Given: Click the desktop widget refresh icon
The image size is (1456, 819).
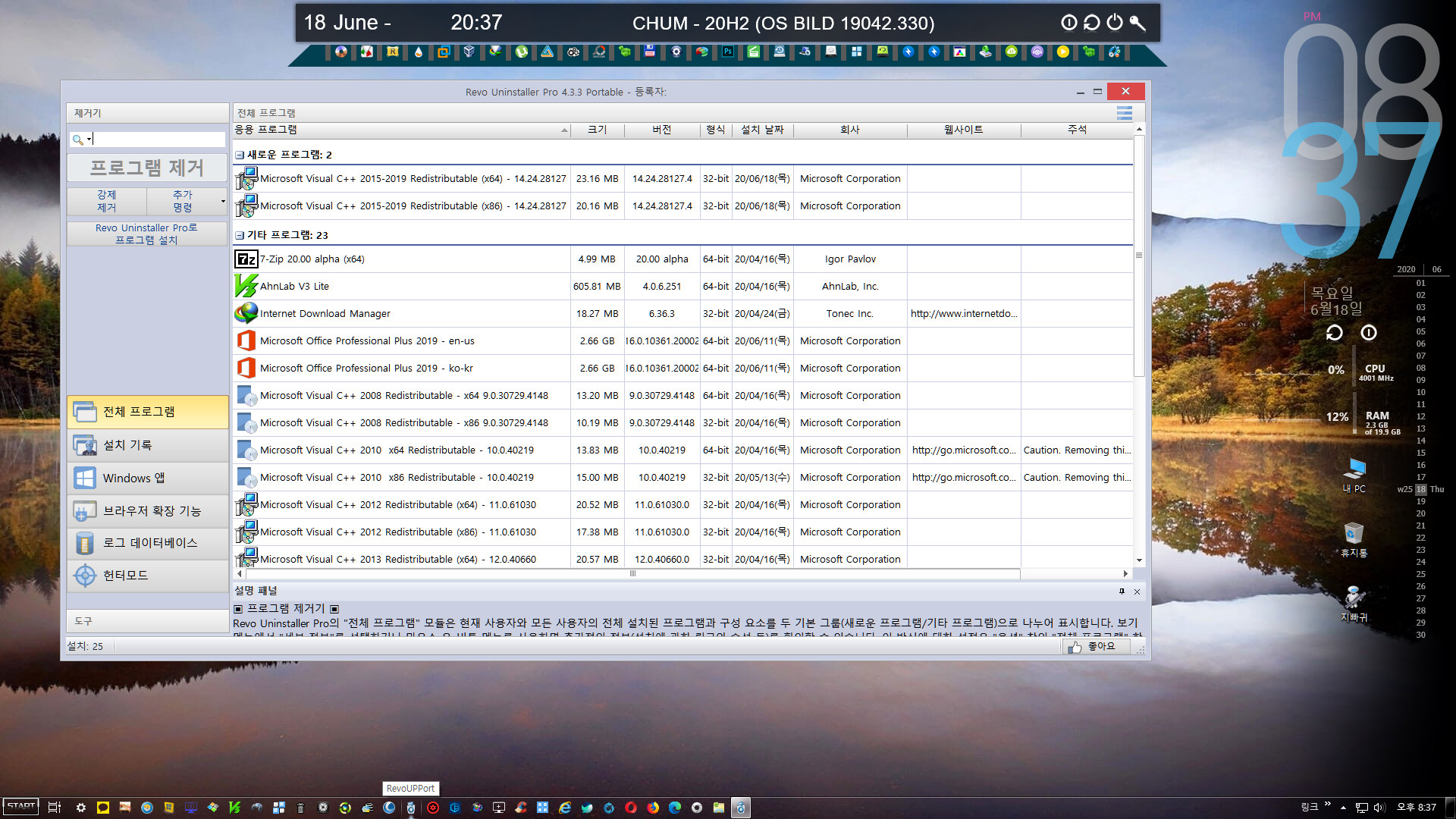Looking at the screenshot, I should click(1335, 333).
